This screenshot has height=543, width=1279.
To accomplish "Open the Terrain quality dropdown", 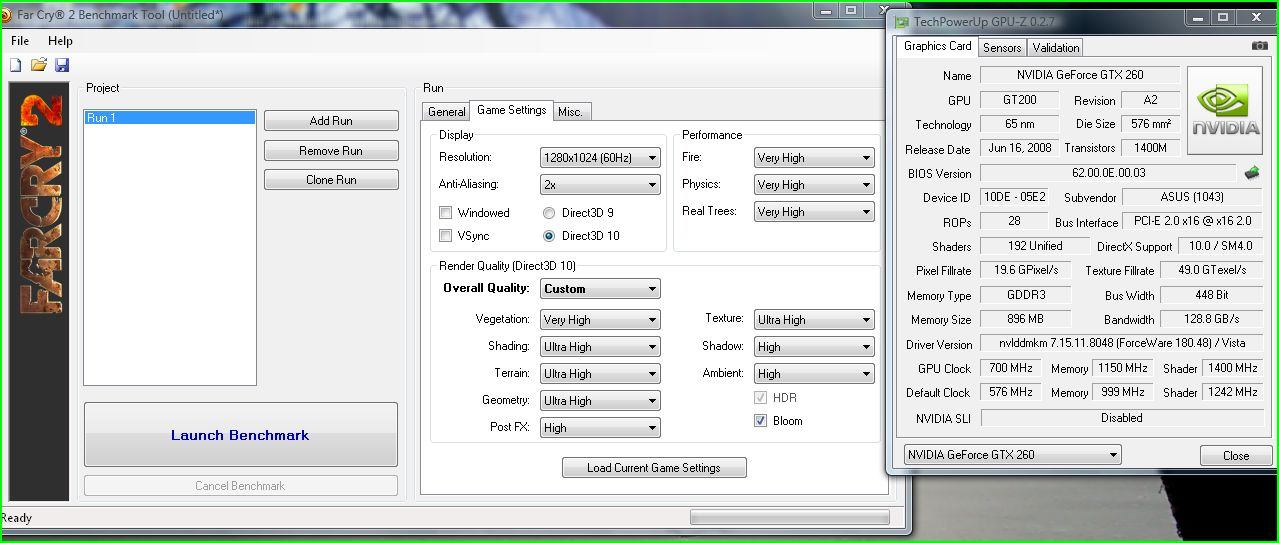I will point(600,374).
